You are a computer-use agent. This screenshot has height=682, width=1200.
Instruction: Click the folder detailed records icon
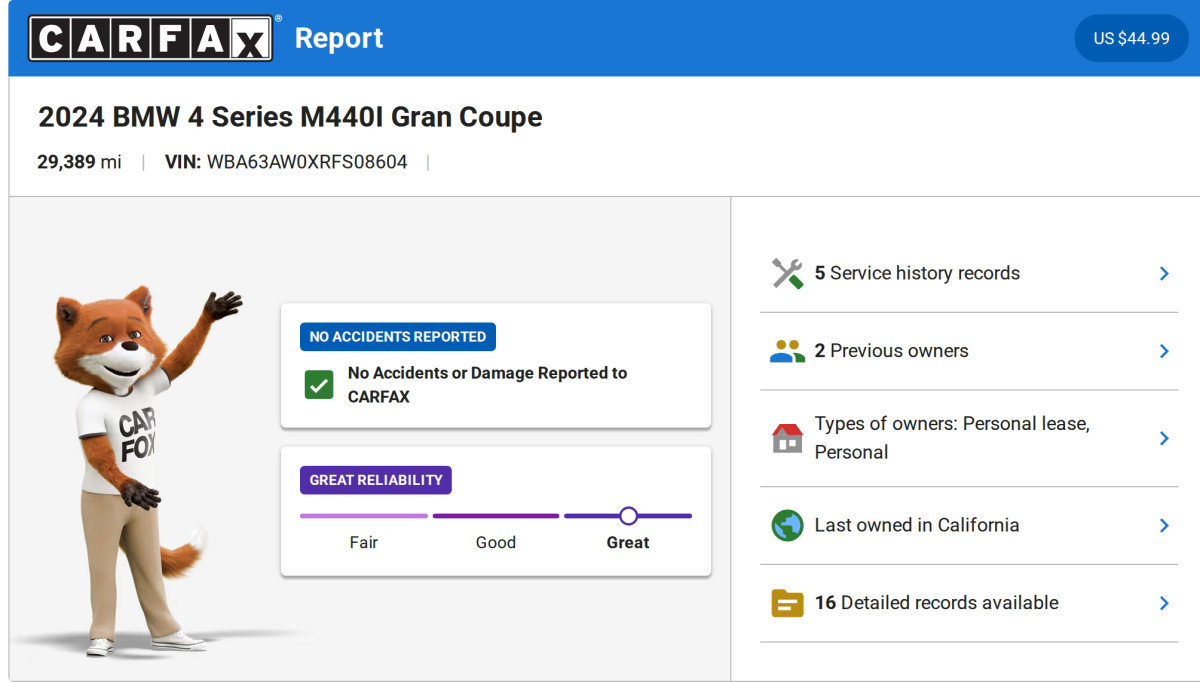(x=787, y=603)
